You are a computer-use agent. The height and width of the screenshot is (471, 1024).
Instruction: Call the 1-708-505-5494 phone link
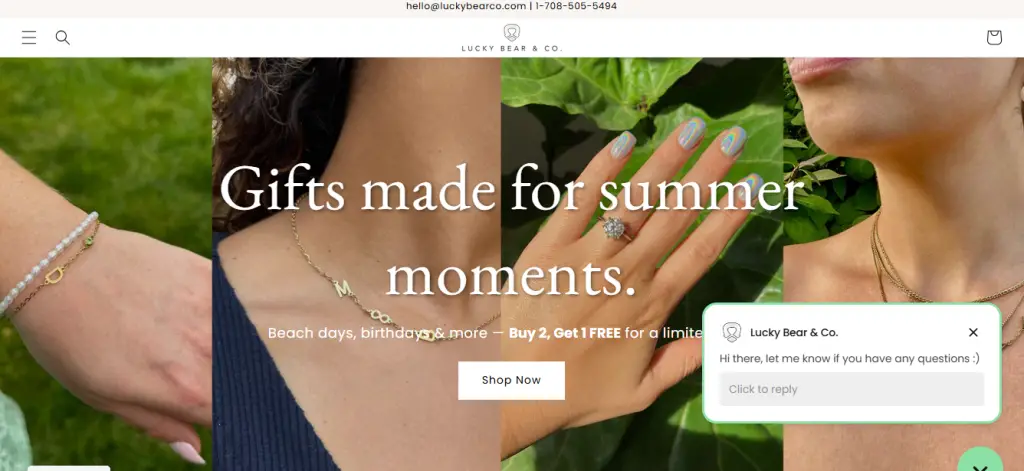coord(576,6)
